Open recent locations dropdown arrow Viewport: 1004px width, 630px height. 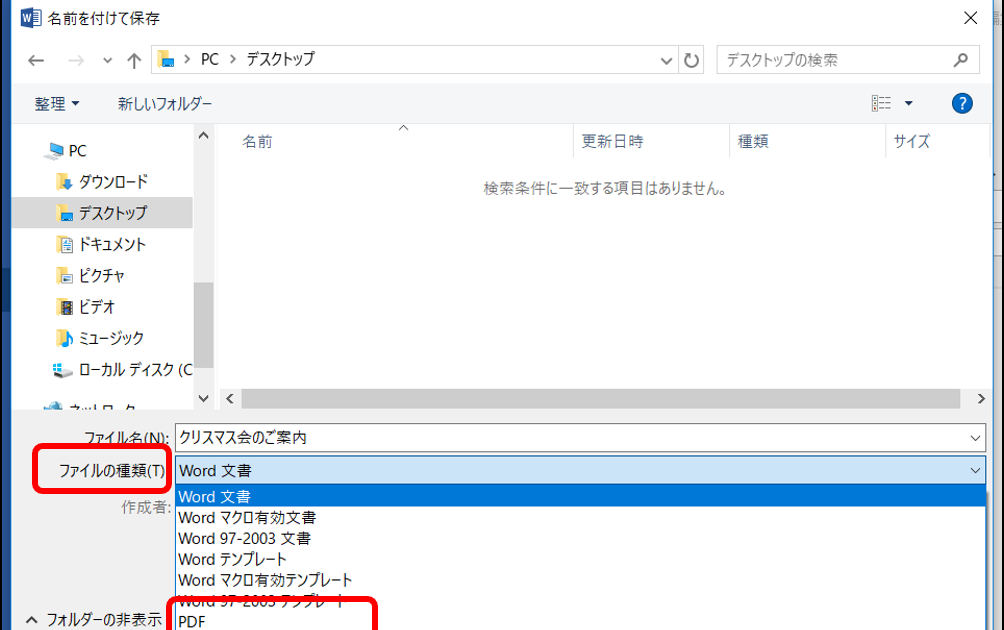[x=107, y=60]
